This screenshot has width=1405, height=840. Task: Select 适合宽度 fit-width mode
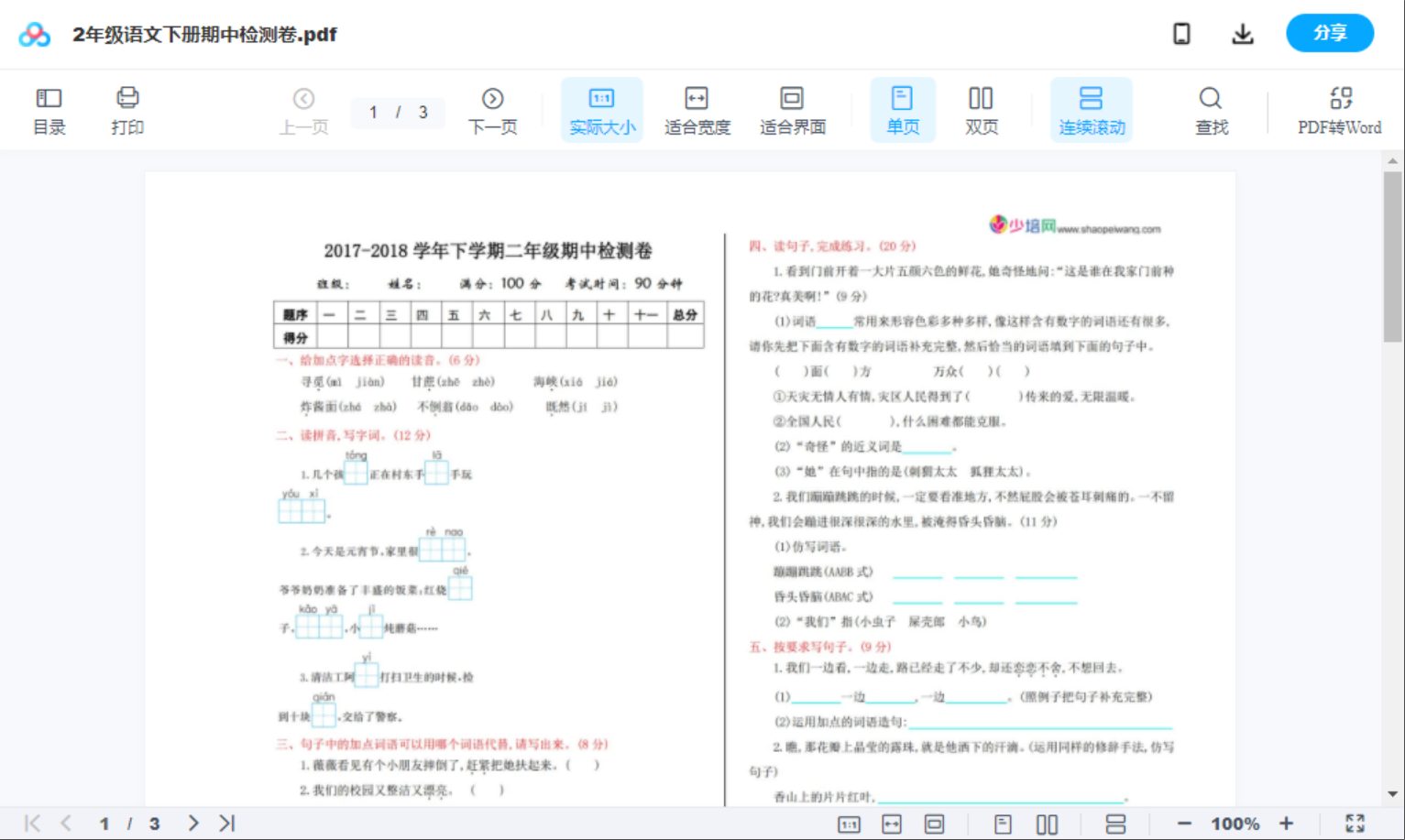pos(697,108)
